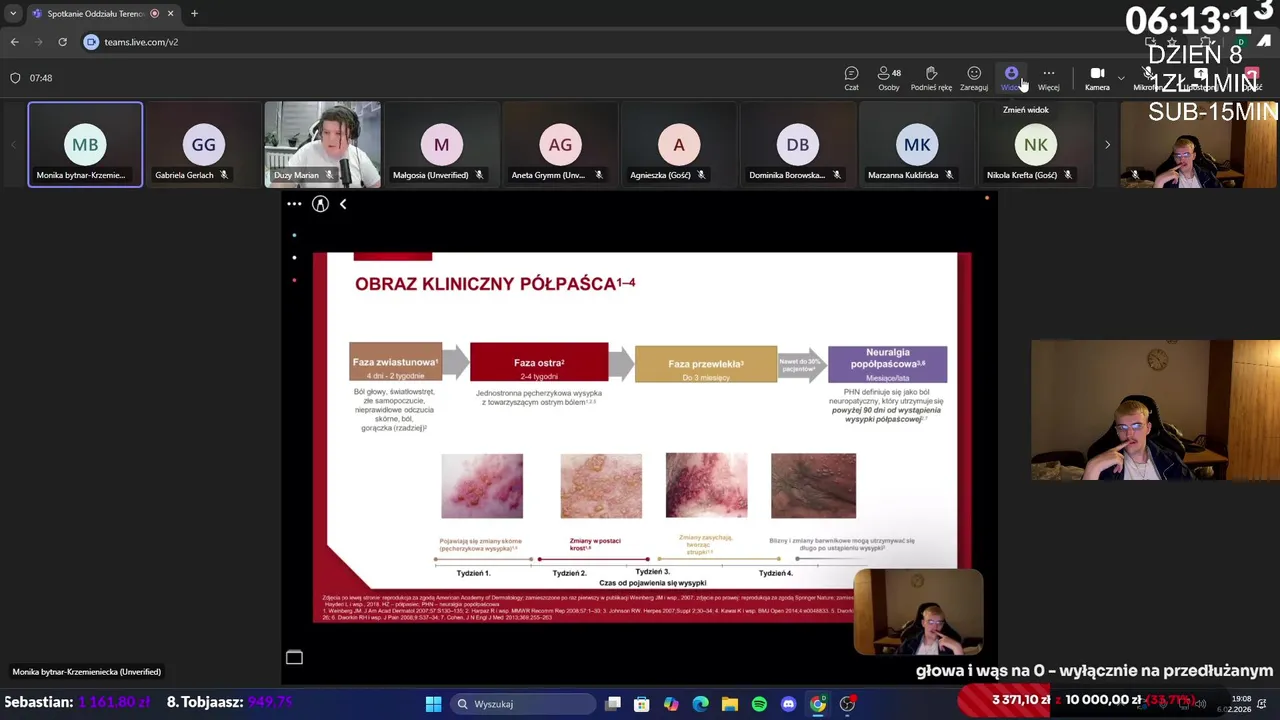The width and height of the screenshot is (1280, 720).
Task: Click the meeting shield security icon
Action: [15, 78]
